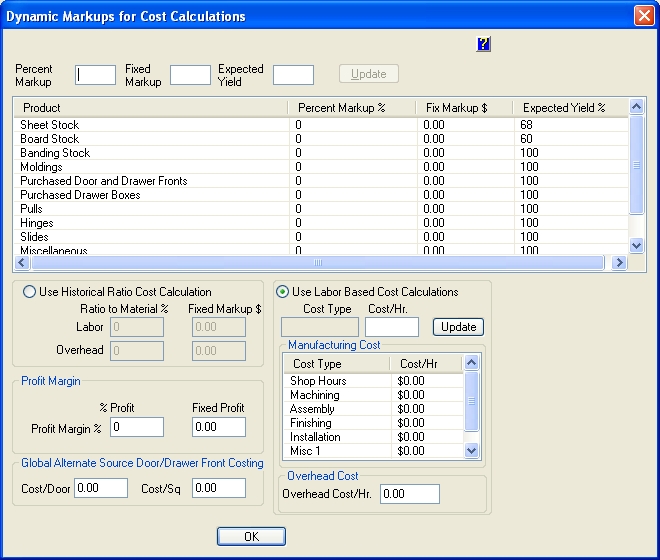660x560 pixels.
Task: Click the Cost/Door input field
Action: click(x=101, y=488)
